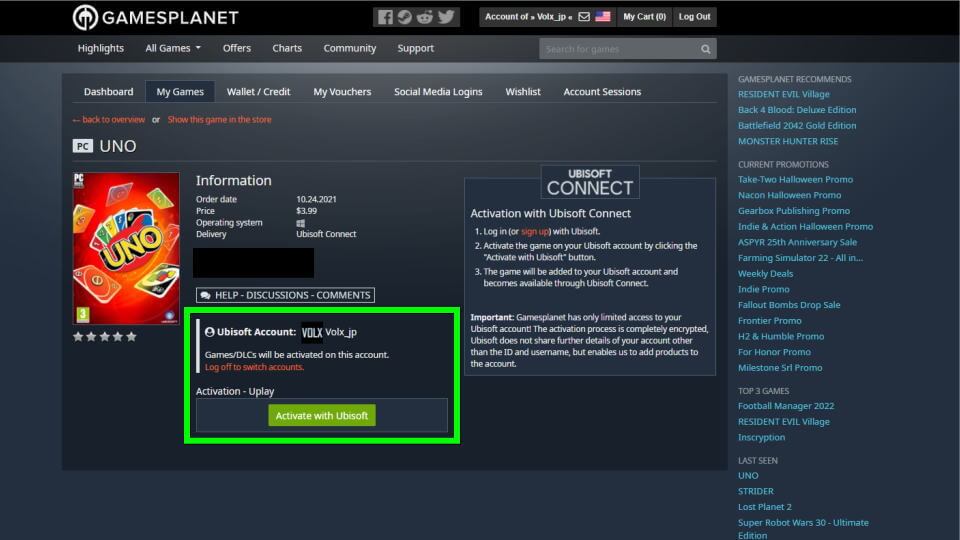Open the Gamesplanet Facebook page icon
This screenshot has height=540, width=960.
point(384,17)
